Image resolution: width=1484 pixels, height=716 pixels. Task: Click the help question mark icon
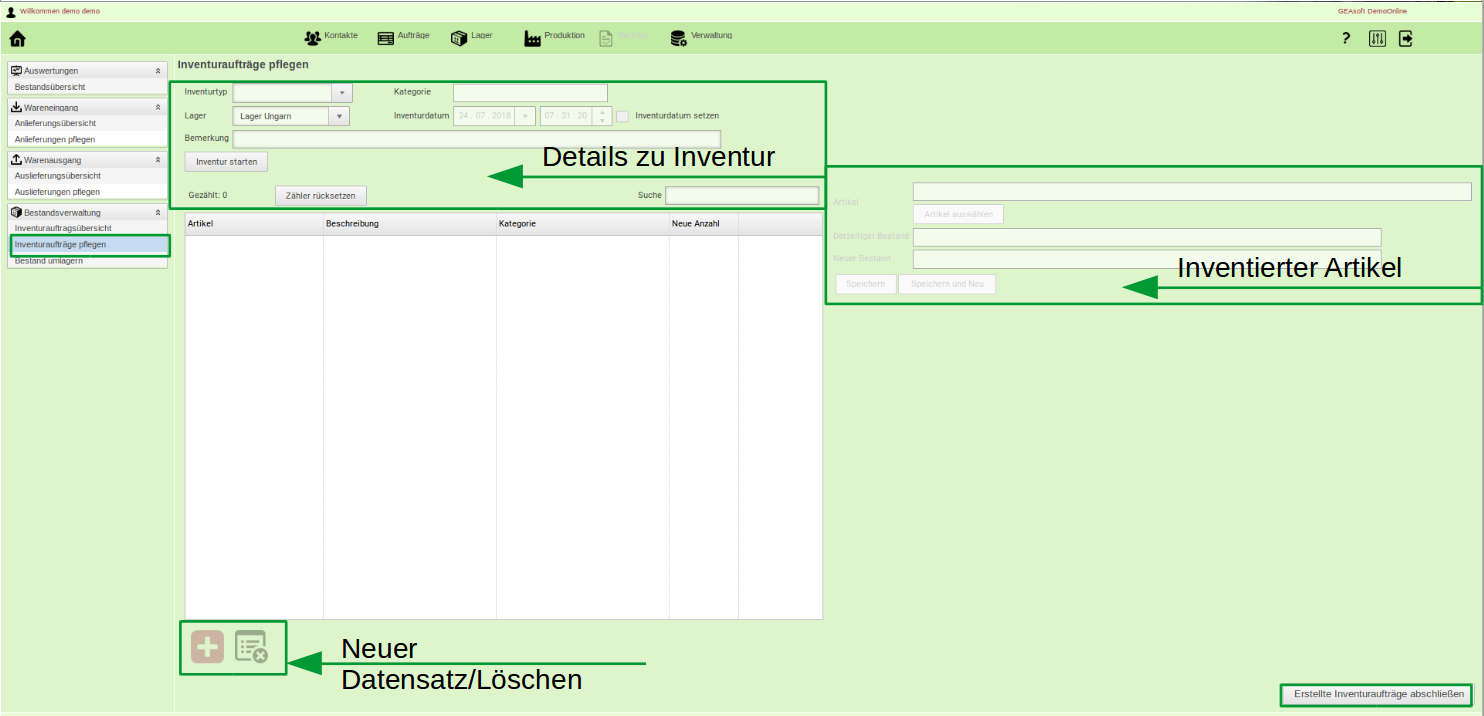click(x=1346, y=39)
